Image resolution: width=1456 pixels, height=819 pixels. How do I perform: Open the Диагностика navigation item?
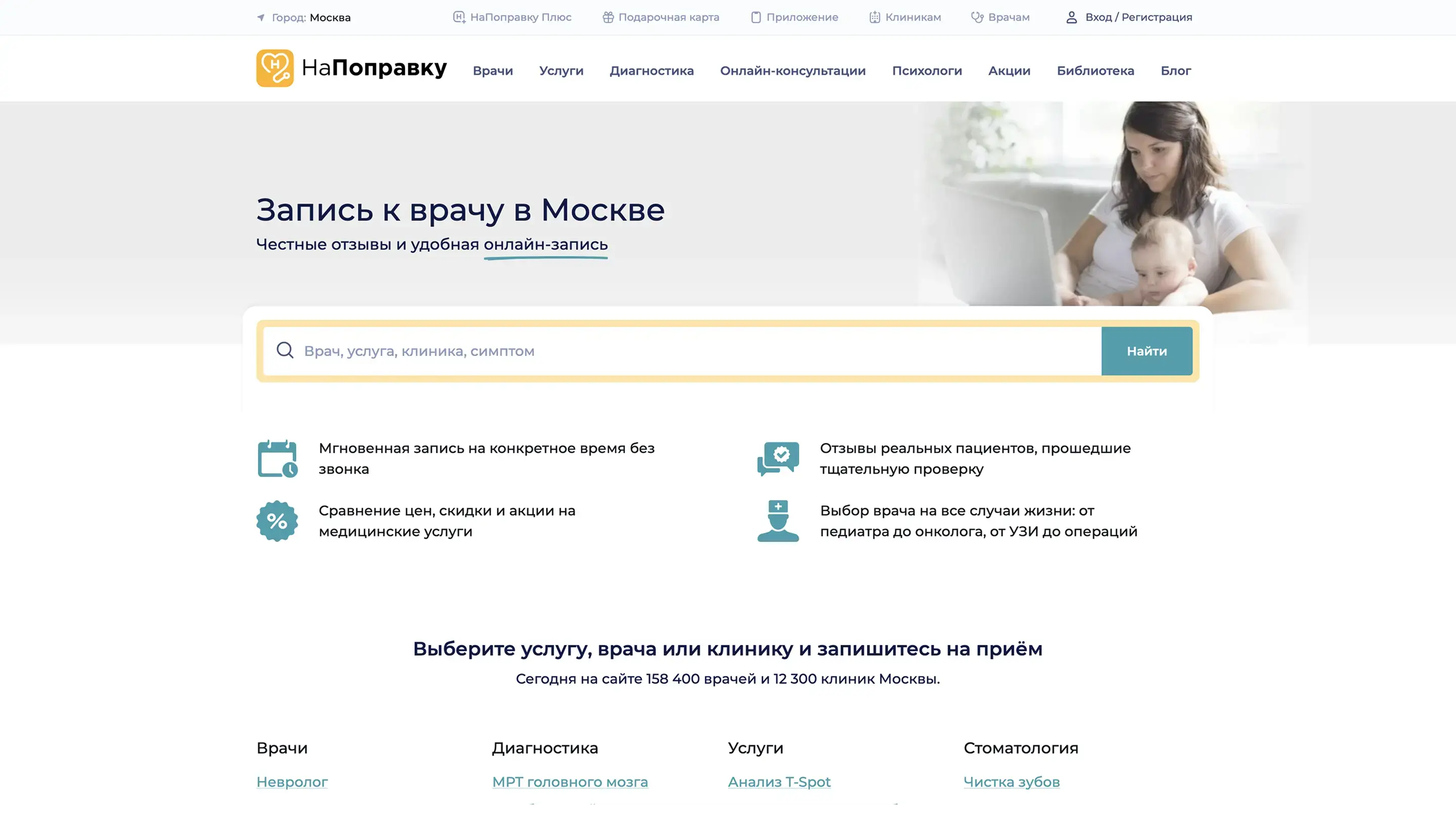pos(651,71)
